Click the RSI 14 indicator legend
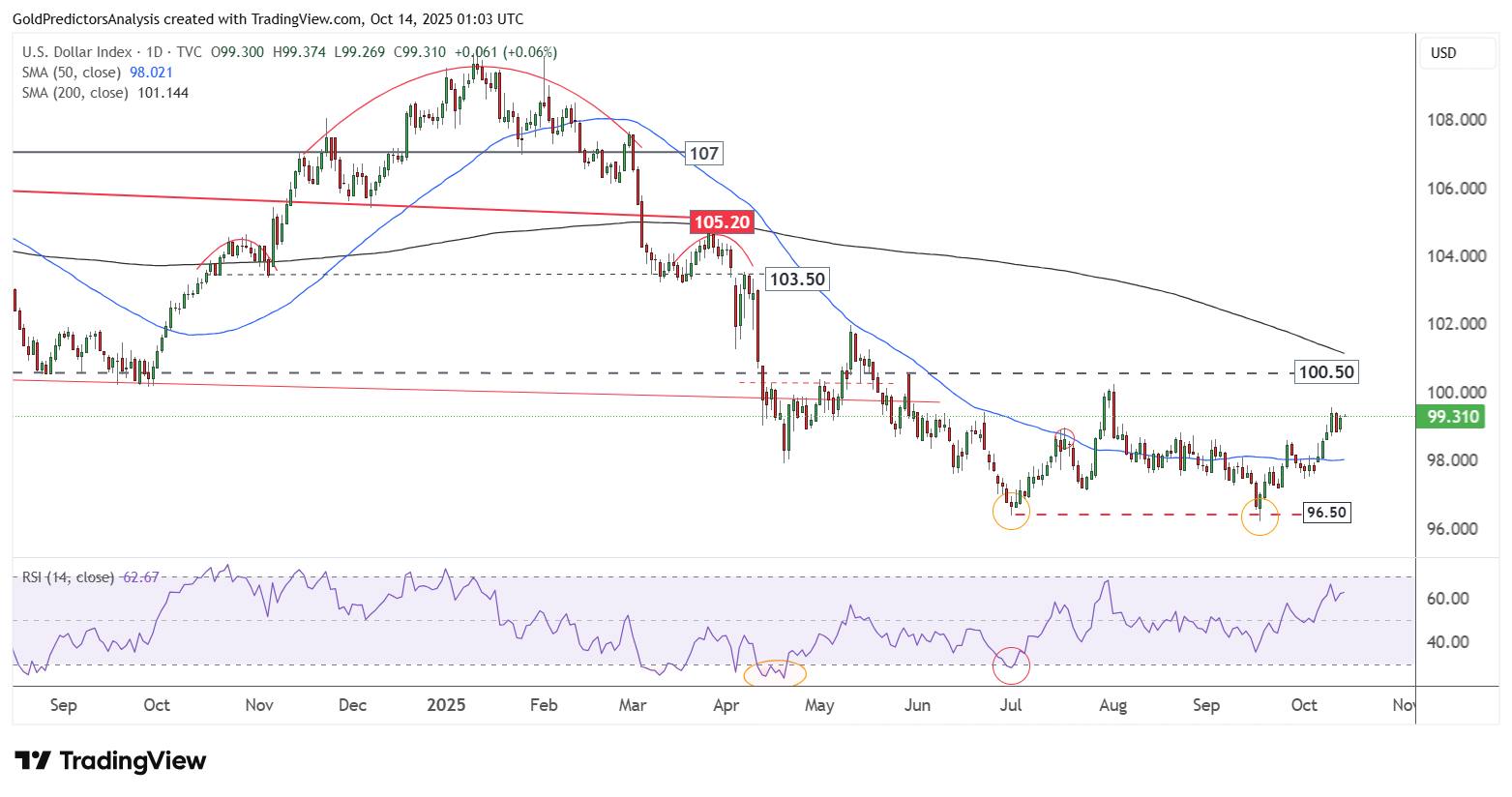Screen dimensions: 1512x797 pyautogui.click(x=68, y=577)
